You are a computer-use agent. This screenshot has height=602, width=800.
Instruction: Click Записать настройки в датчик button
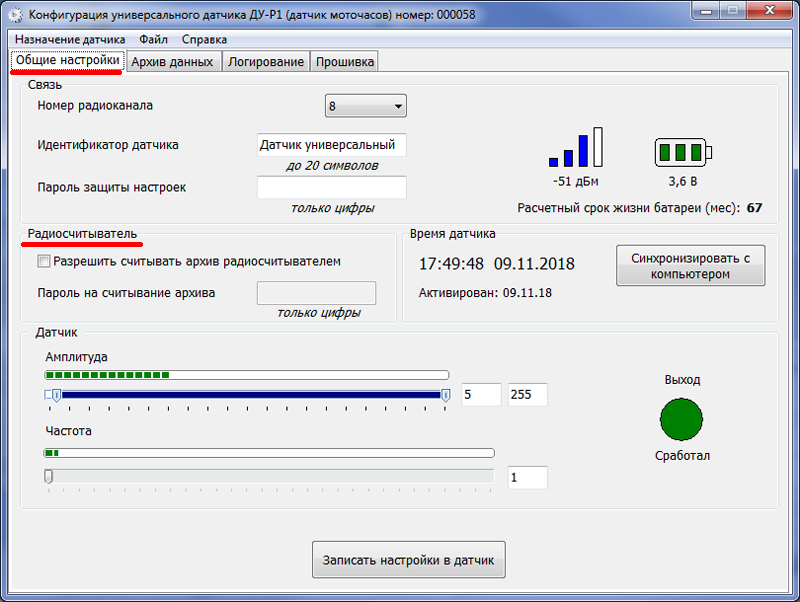click(409, 560)
